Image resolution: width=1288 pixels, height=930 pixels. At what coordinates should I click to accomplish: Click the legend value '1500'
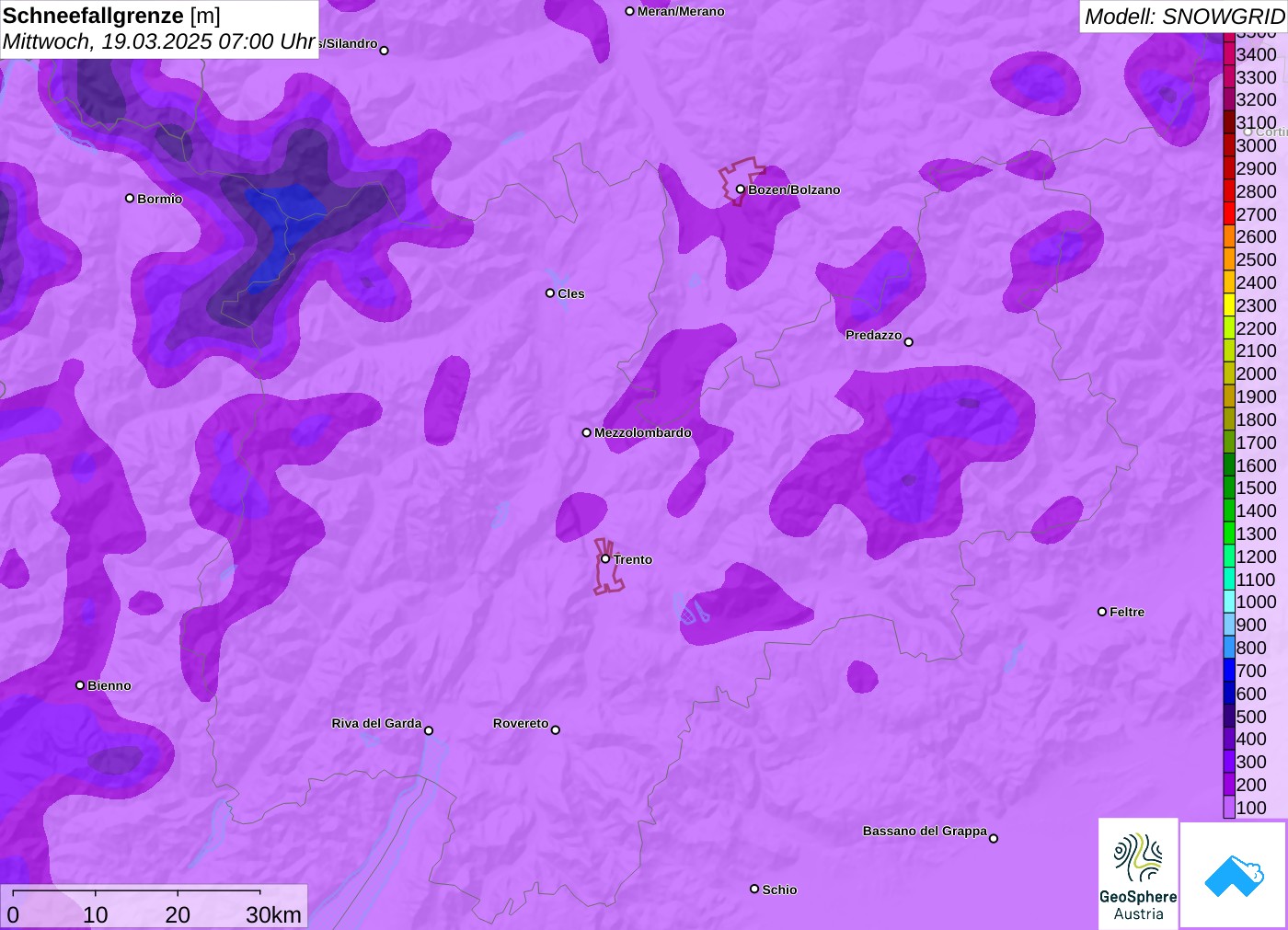[x=1257, y=488]
